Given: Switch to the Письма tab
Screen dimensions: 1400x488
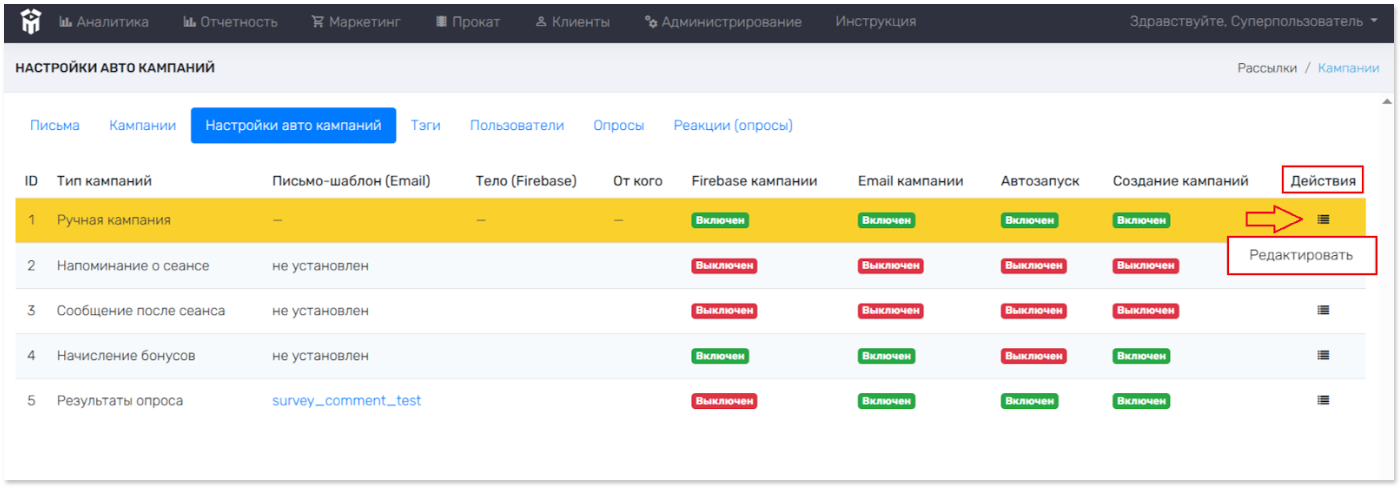Looking at the screenshot, I should point(55,126).
